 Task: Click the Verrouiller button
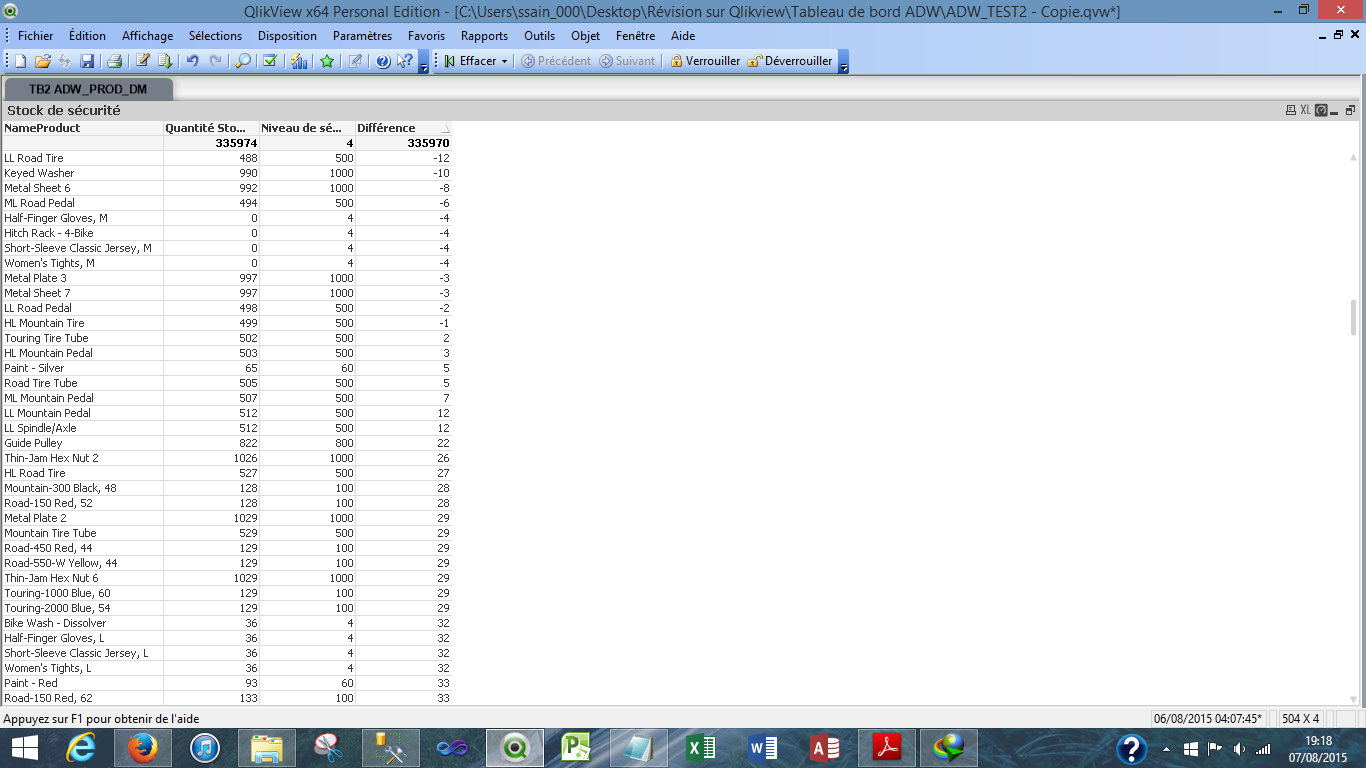click(705, 61)
